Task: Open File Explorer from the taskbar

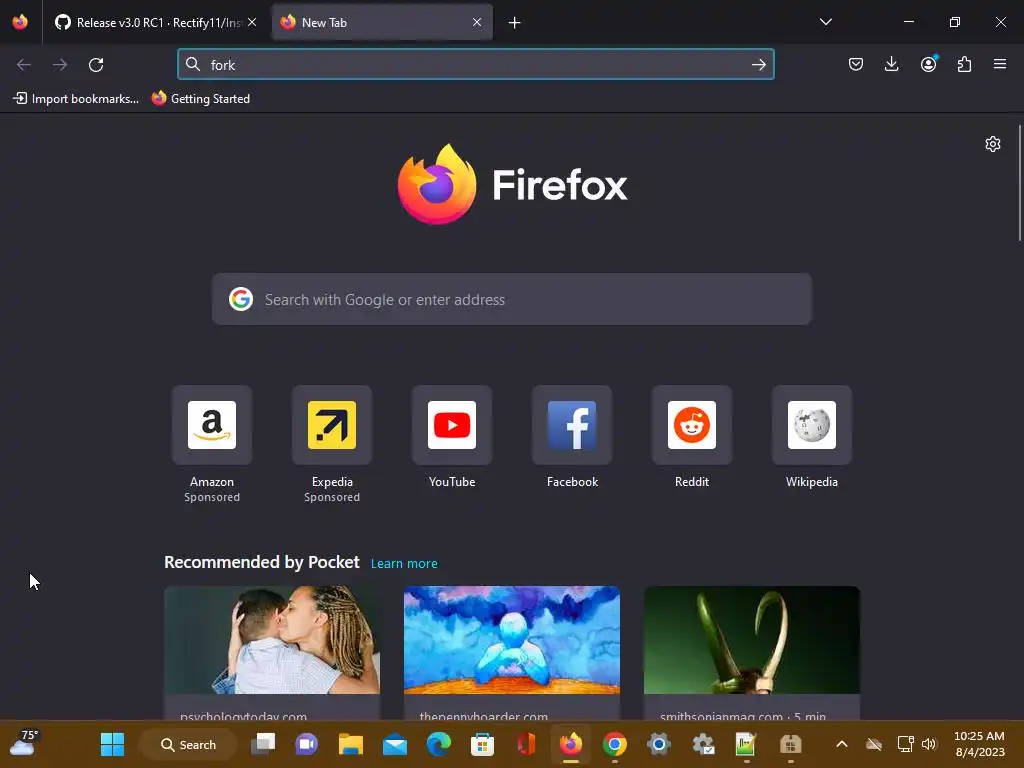Action: click(351, 744)
